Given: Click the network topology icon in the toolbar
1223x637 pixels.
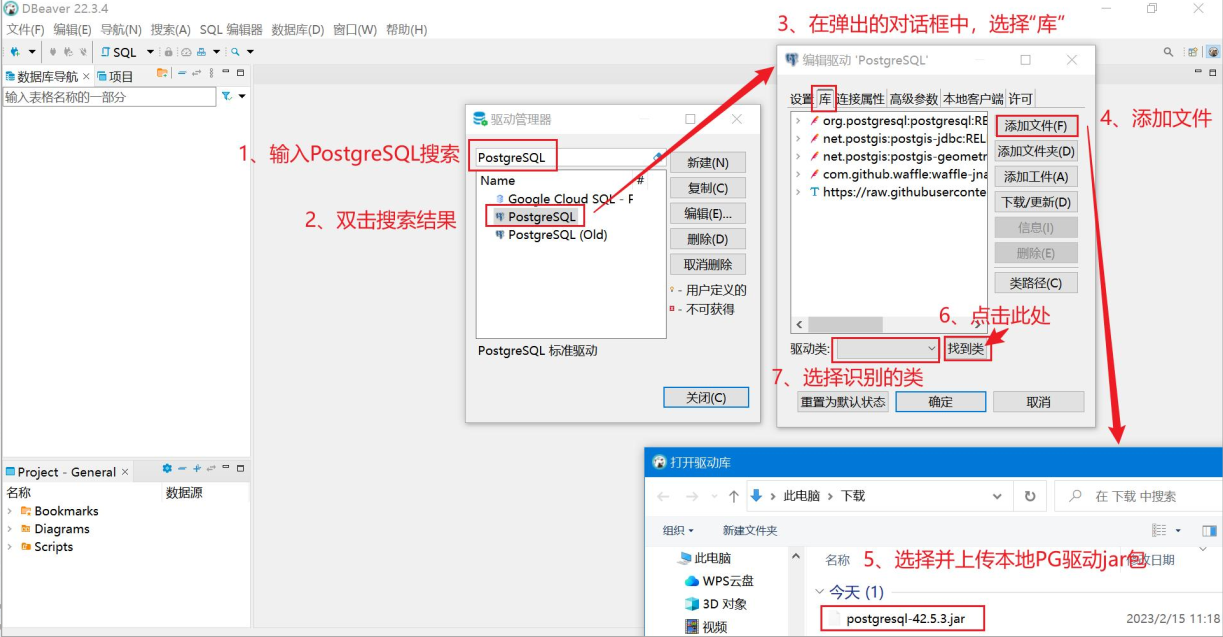Looking at the screenshot, I should [x=202, y=52].
